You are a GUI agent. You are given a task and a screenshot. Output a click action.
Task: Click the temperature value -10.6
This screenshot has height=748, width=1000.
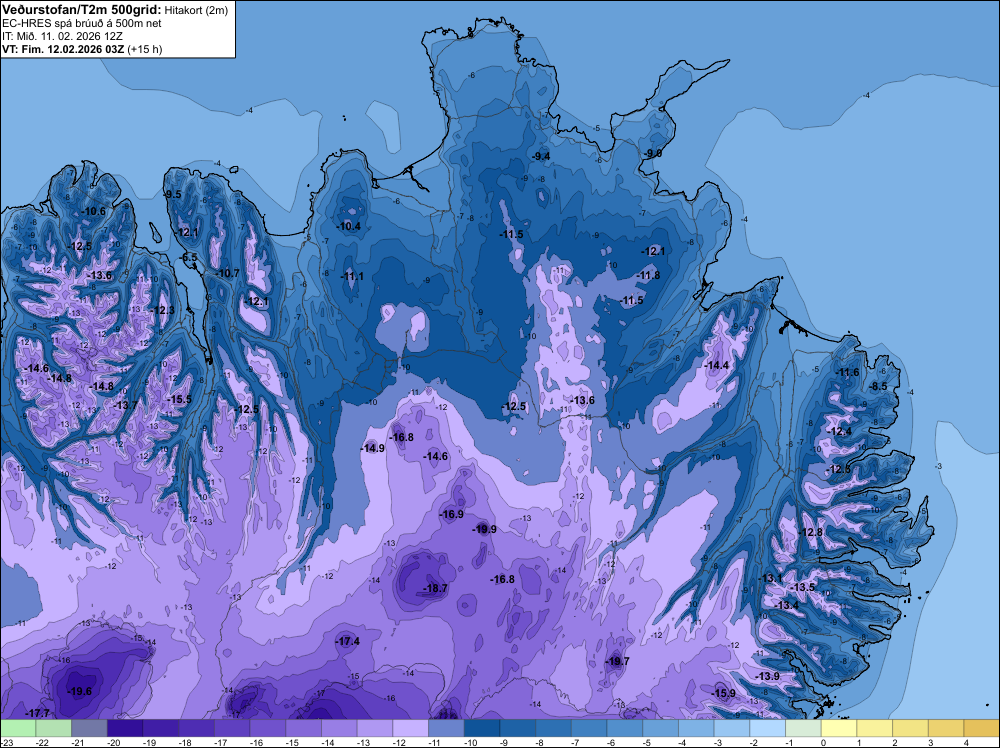click(x=94, y=211)
